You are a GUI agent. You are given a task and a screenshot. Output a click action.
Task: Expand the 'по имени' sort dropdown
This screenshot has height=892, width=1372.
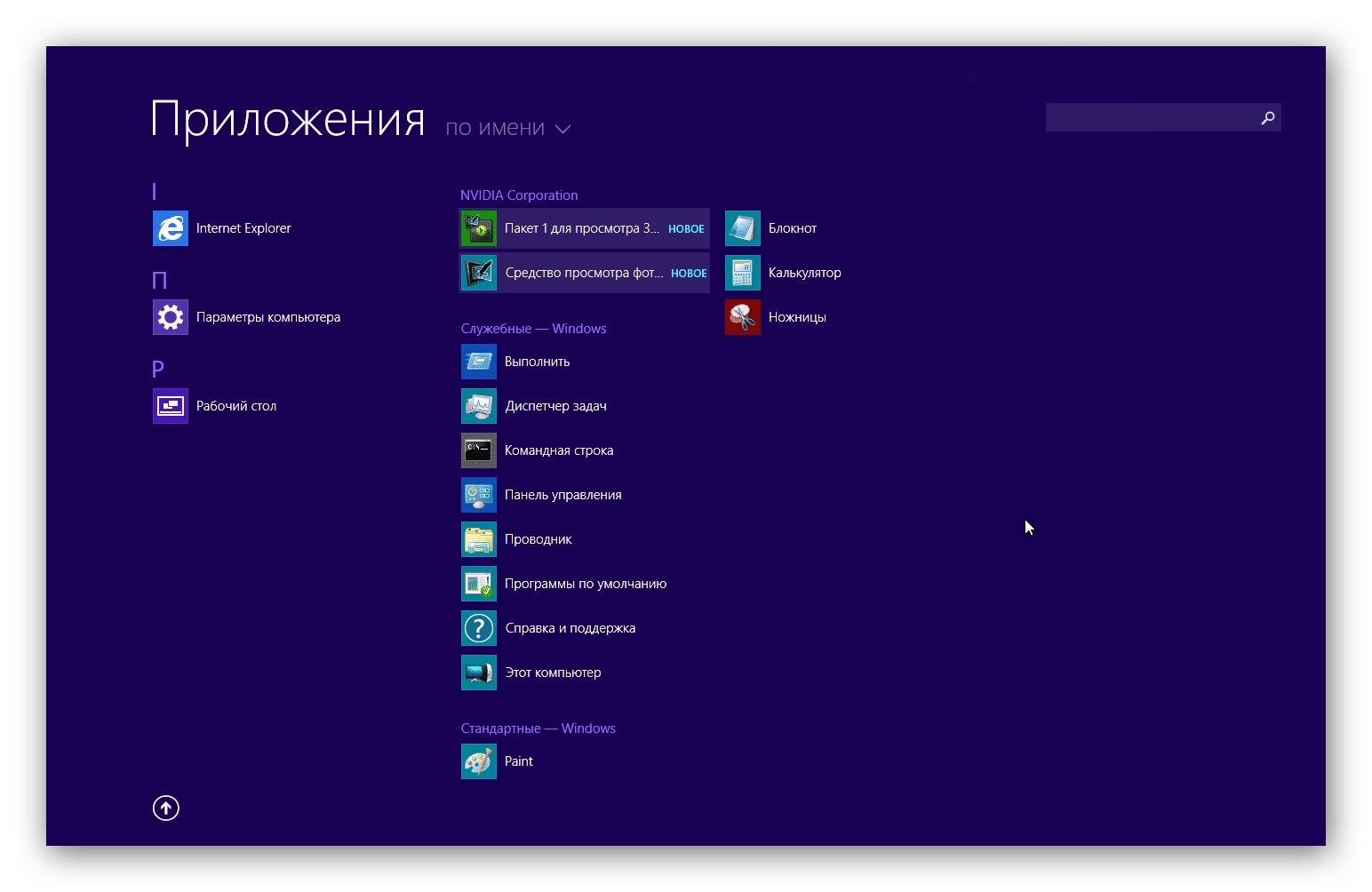(507, 128)
